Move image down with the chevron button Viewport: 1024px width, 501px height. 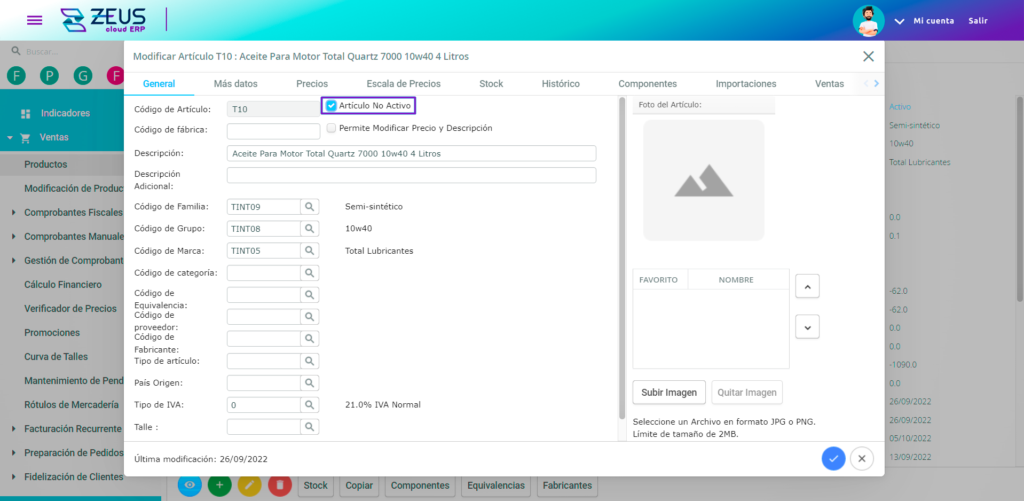tap(807, 327)
